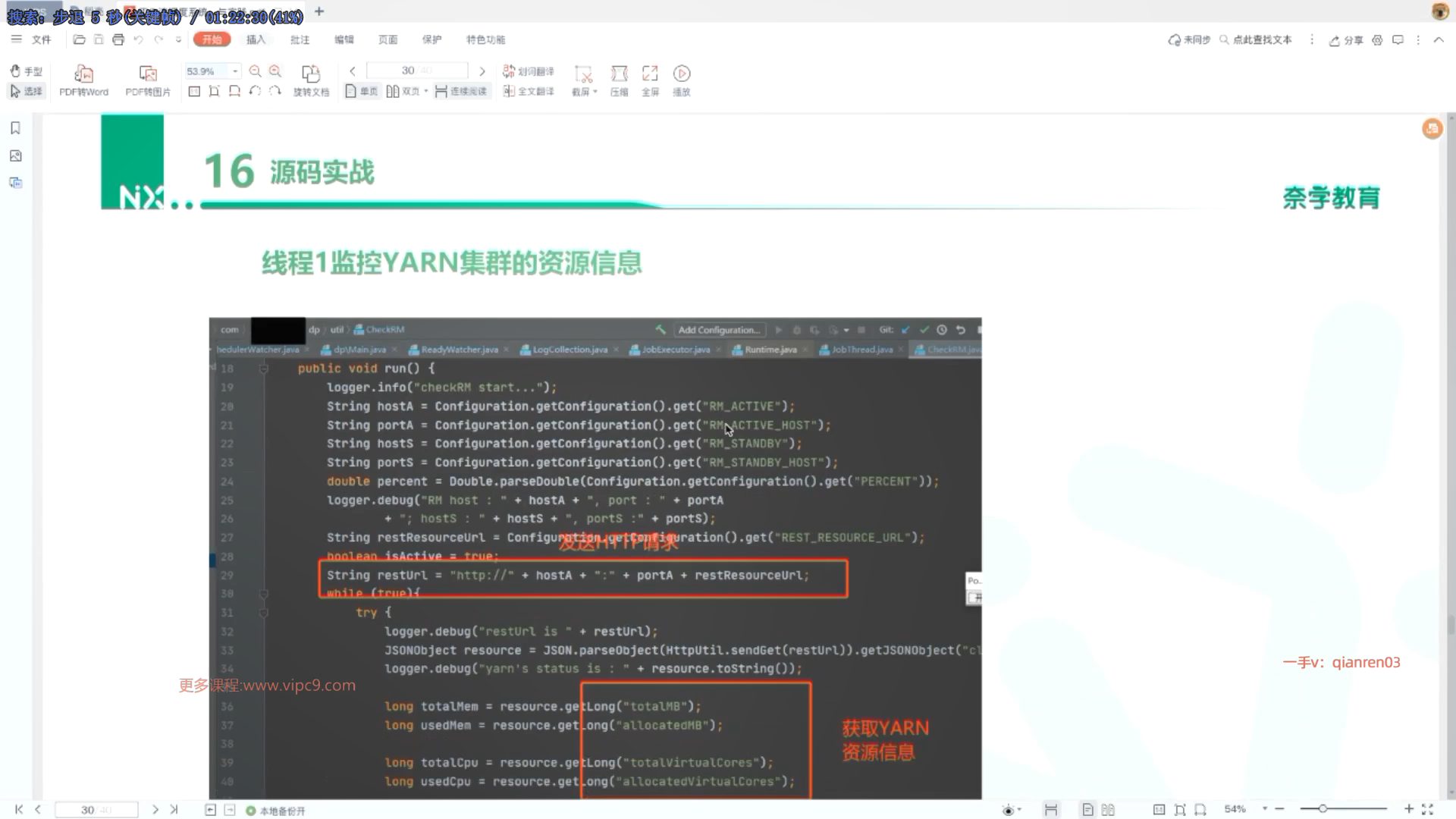The height and width of the screenshot is (819, 1456).
Task: Click the PDF转Word conversion icon
Action: point(83,74)
